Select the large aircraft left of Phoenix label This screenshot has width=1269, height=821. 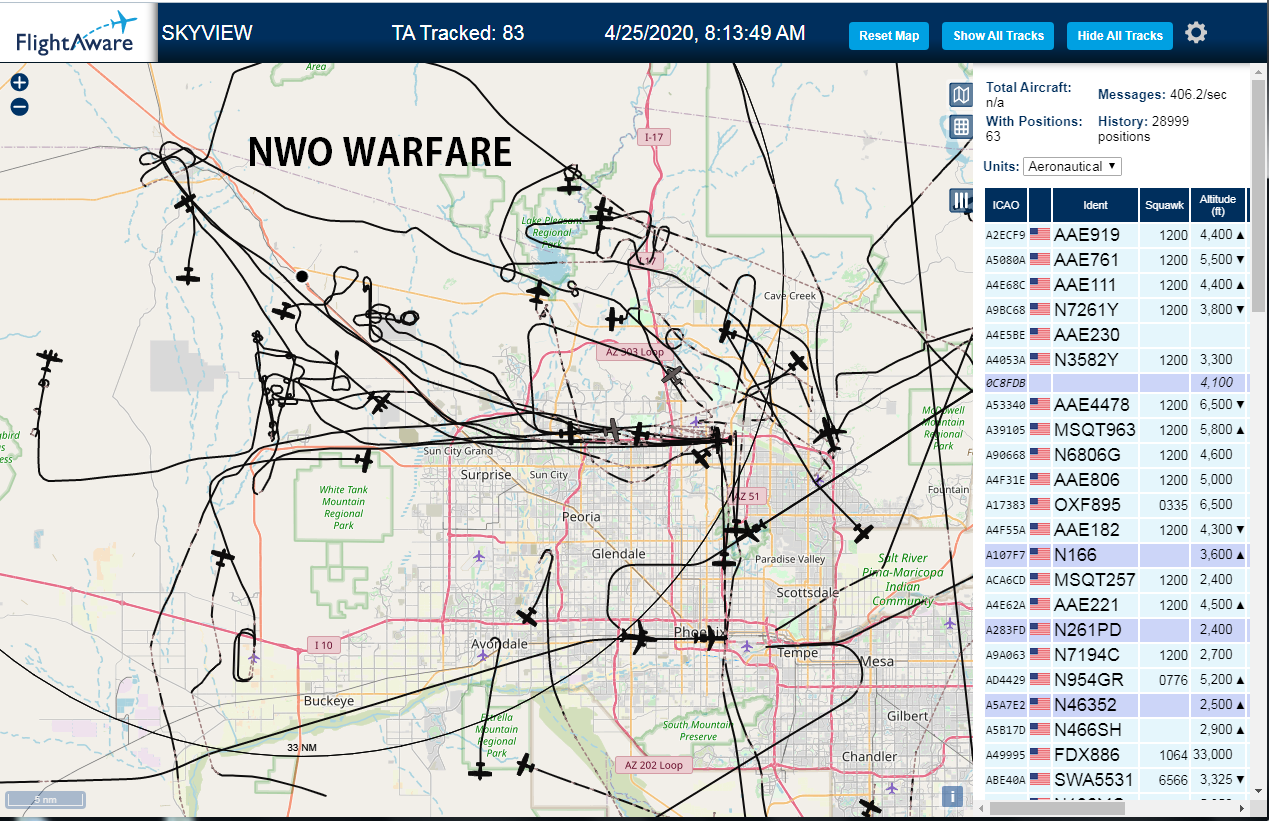(637, 636)
